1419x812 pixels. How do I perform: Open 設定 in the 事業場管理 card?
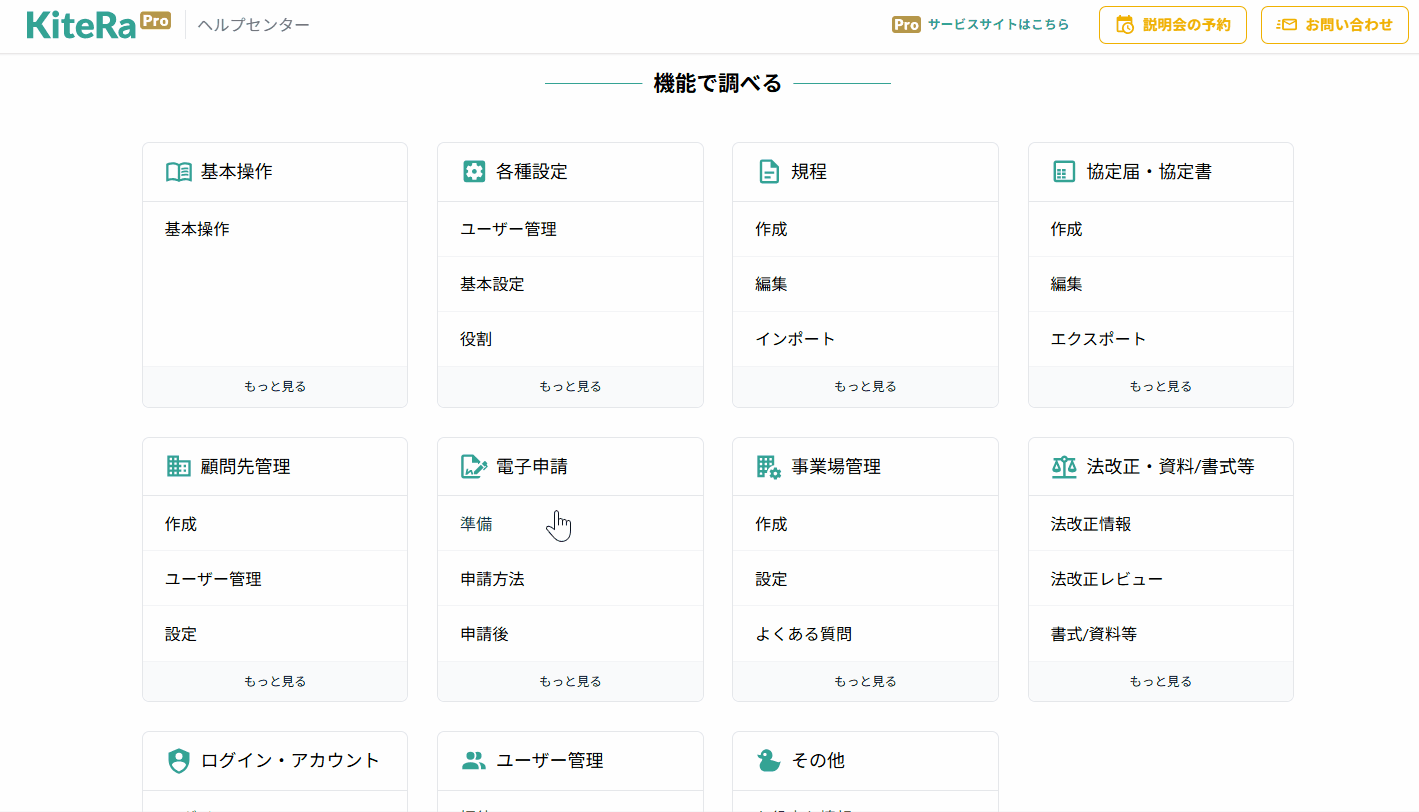tap(771, 579)
